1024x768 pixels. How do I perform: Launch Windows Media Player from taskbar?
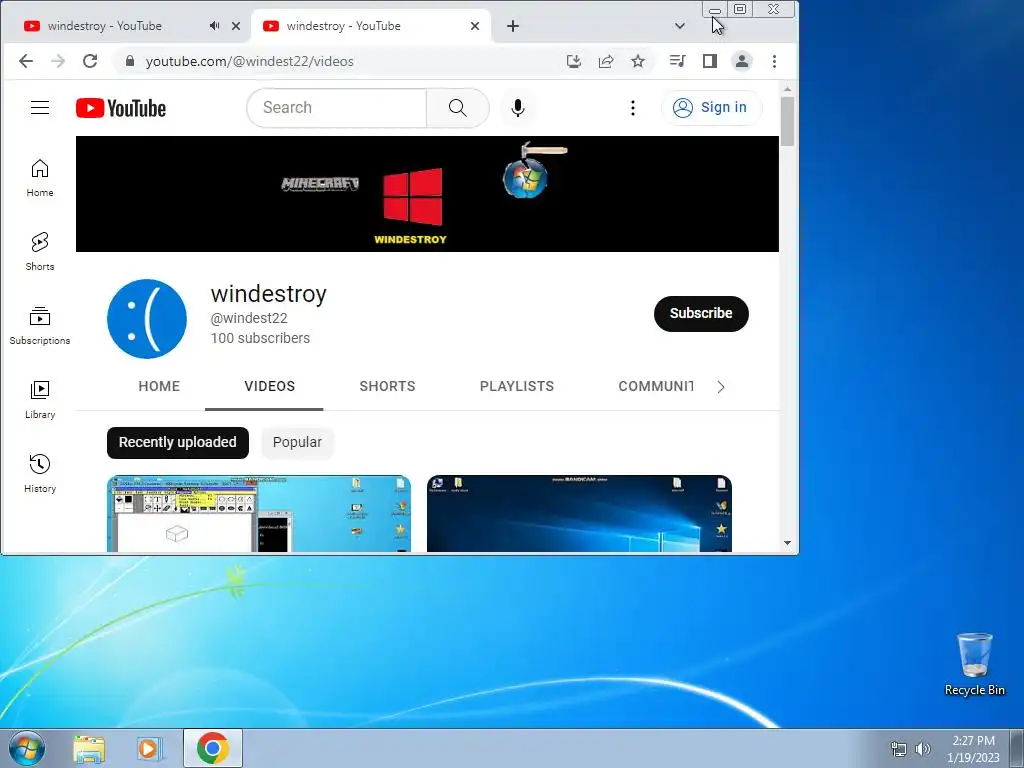tap(149, 748)
